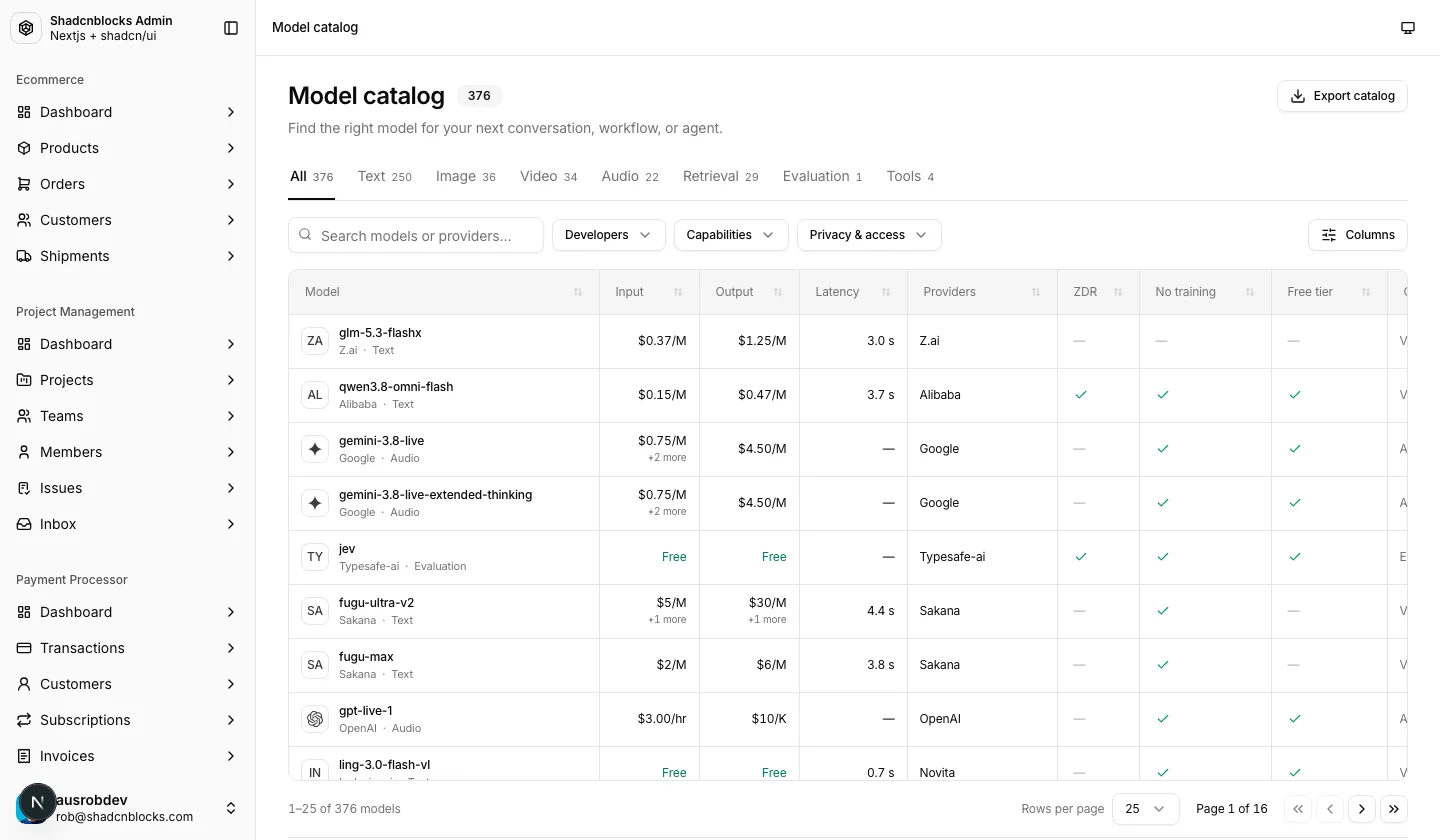Sort by the ZDR column sort icon
Image resolution: width=1440 pixels, height=840 pixels.
coord(1118,292)
